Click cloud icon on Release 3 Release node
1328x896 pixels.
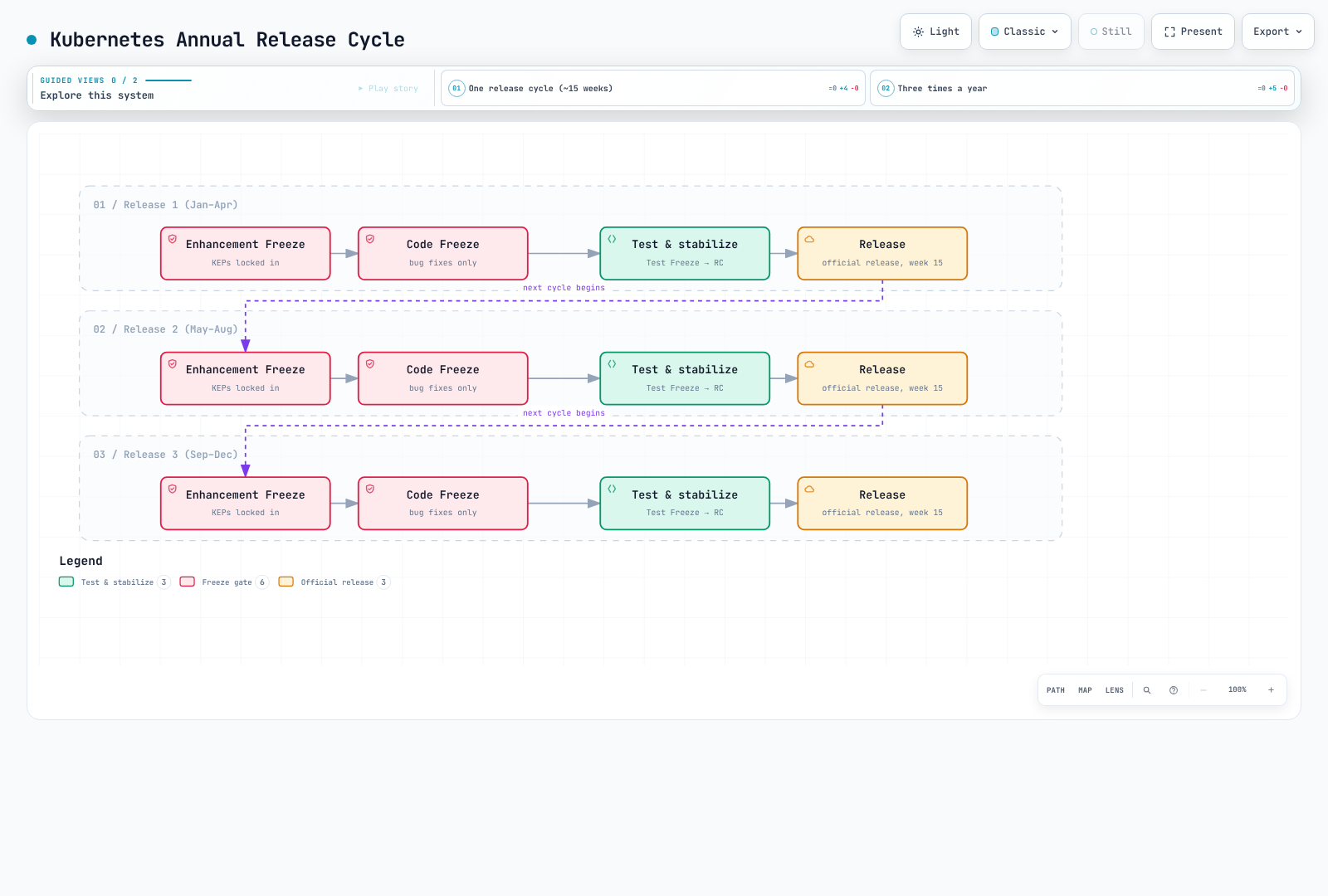809,489
